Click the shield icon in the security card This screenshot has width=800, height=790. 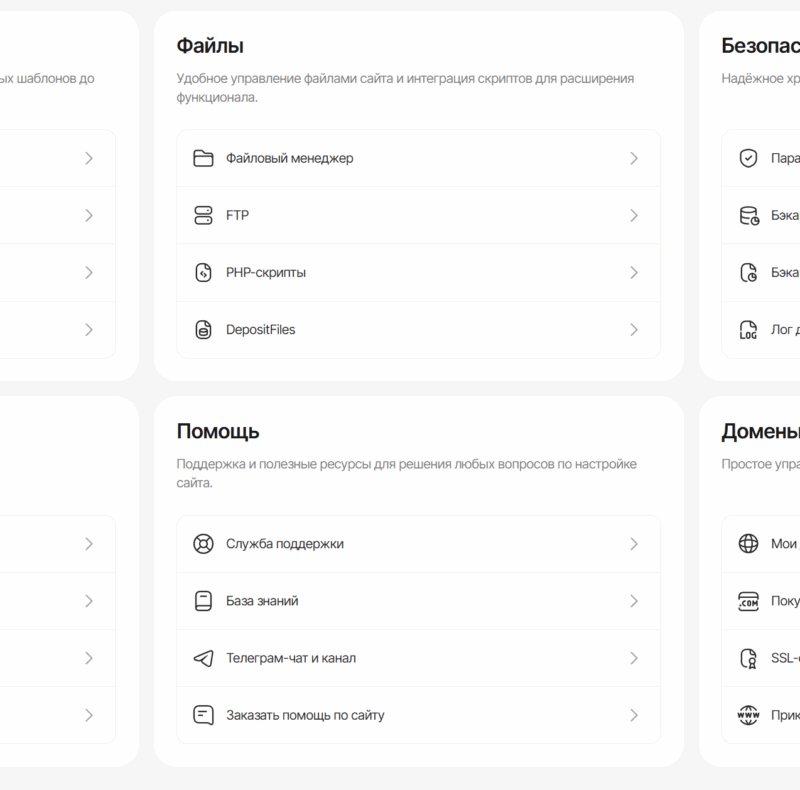tap(748, 158)
